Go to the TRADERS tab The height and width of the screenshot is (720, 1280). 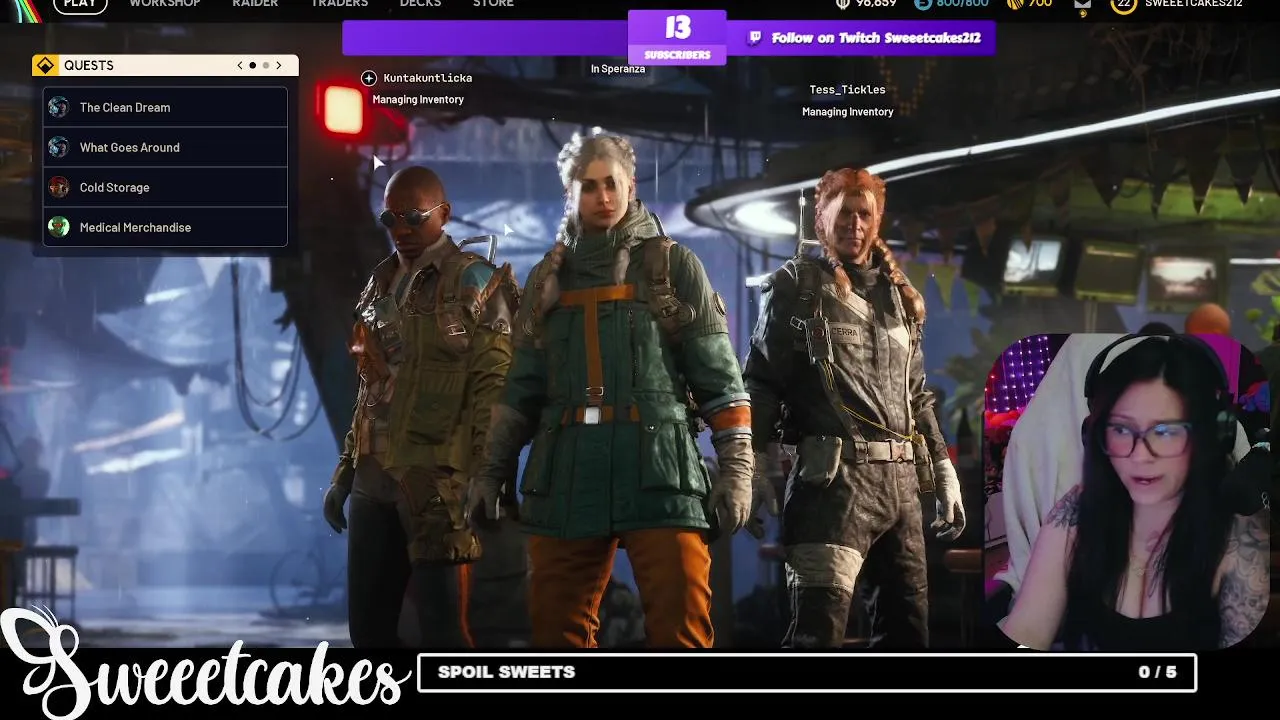pyautogui.click(x=339, y=4)
